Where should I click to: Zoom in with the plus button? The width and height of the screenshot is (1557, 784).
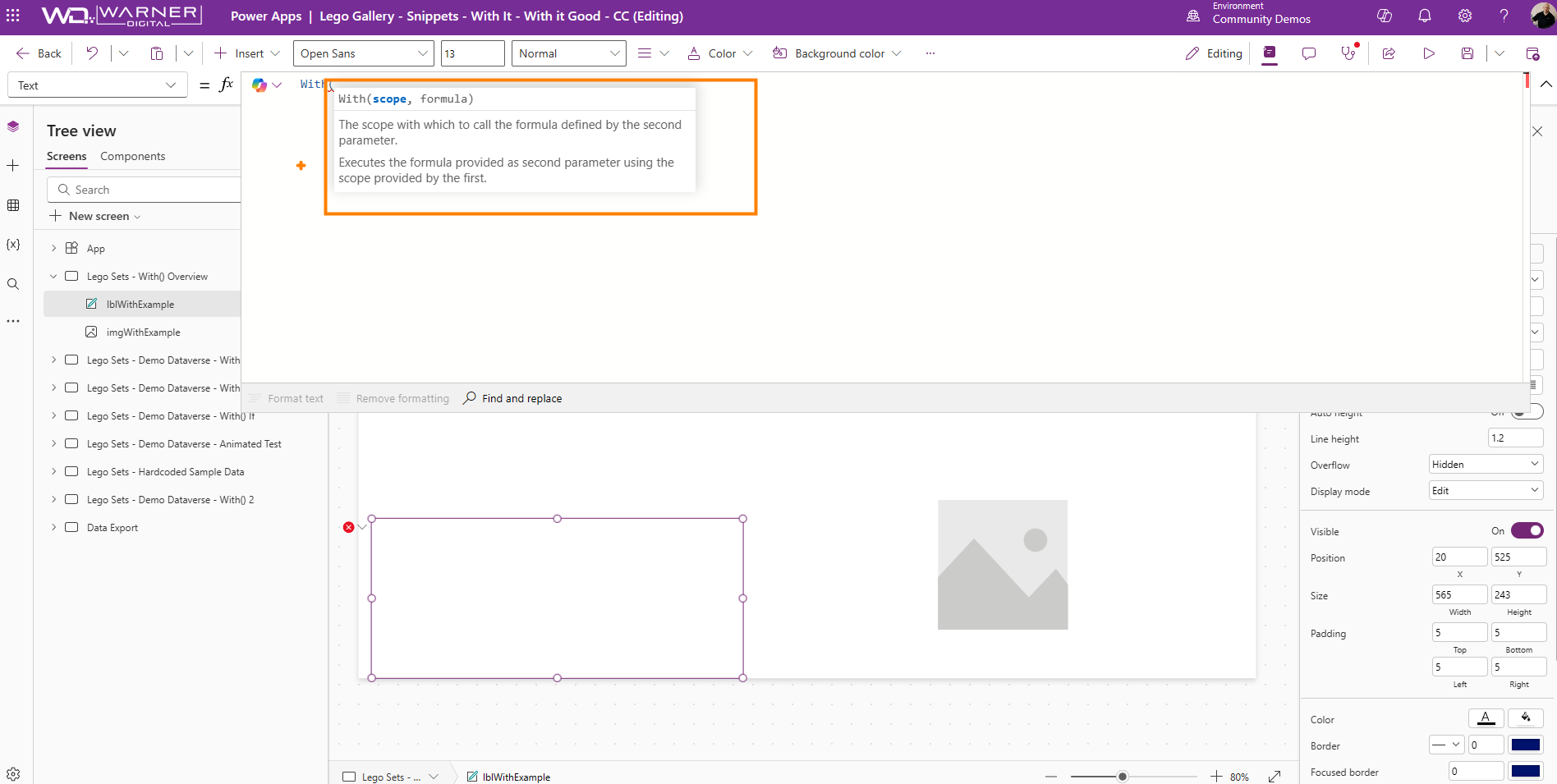pos(1216,776)
